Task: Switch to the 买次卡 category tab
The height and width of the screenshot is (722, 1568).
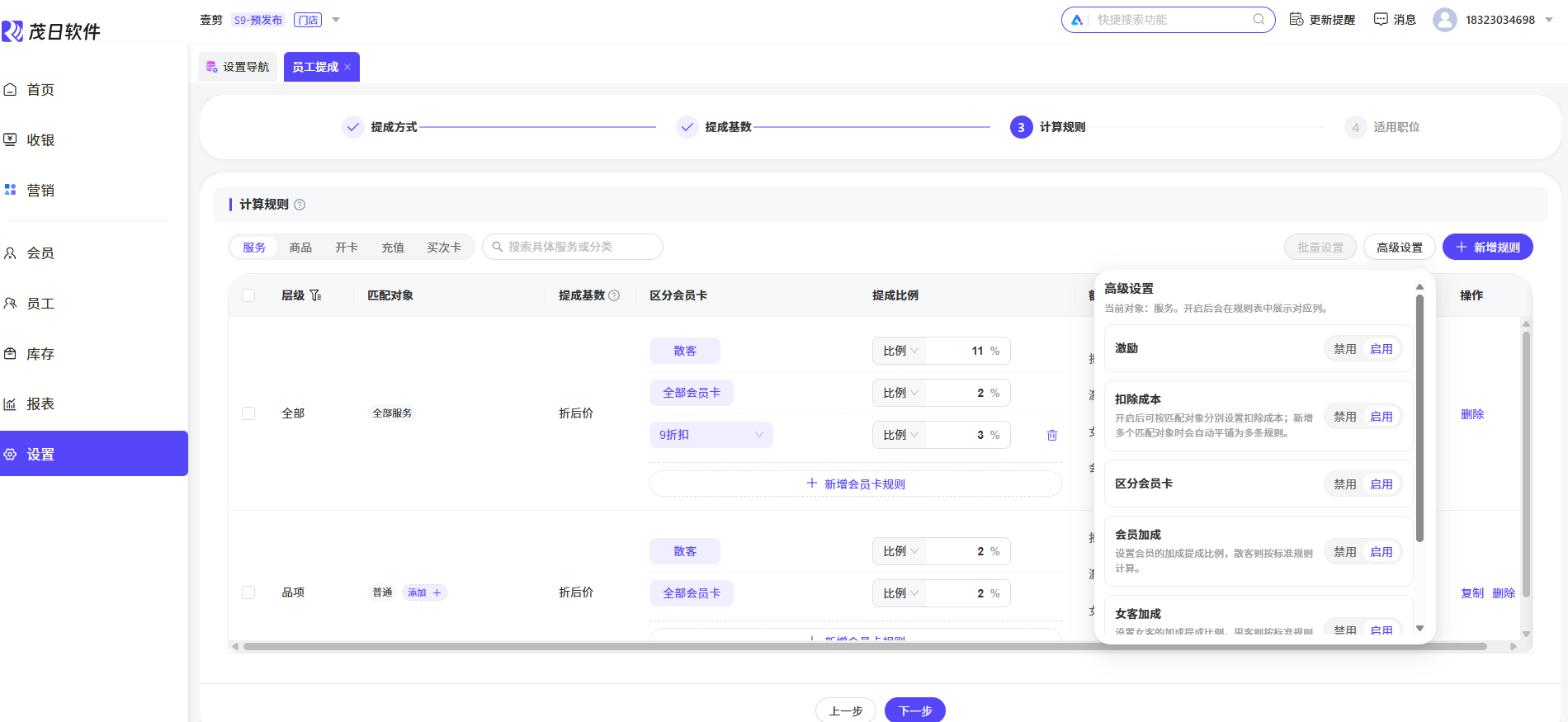Action: pos(444,247)
